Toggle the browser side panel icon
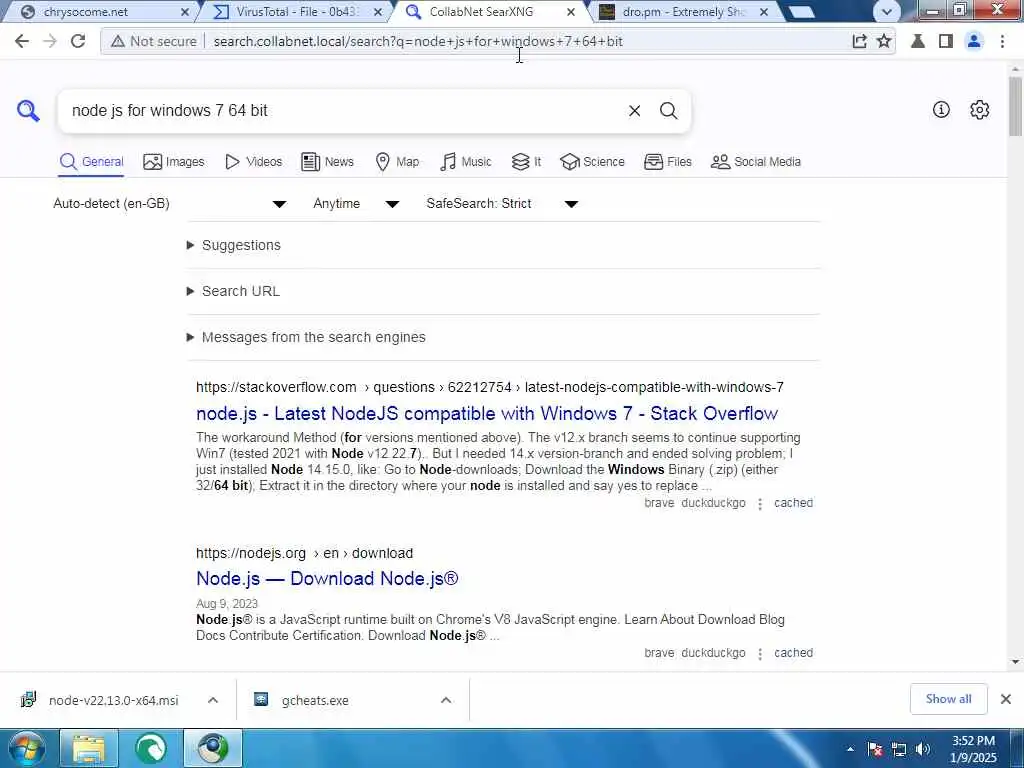 point(945,41)
